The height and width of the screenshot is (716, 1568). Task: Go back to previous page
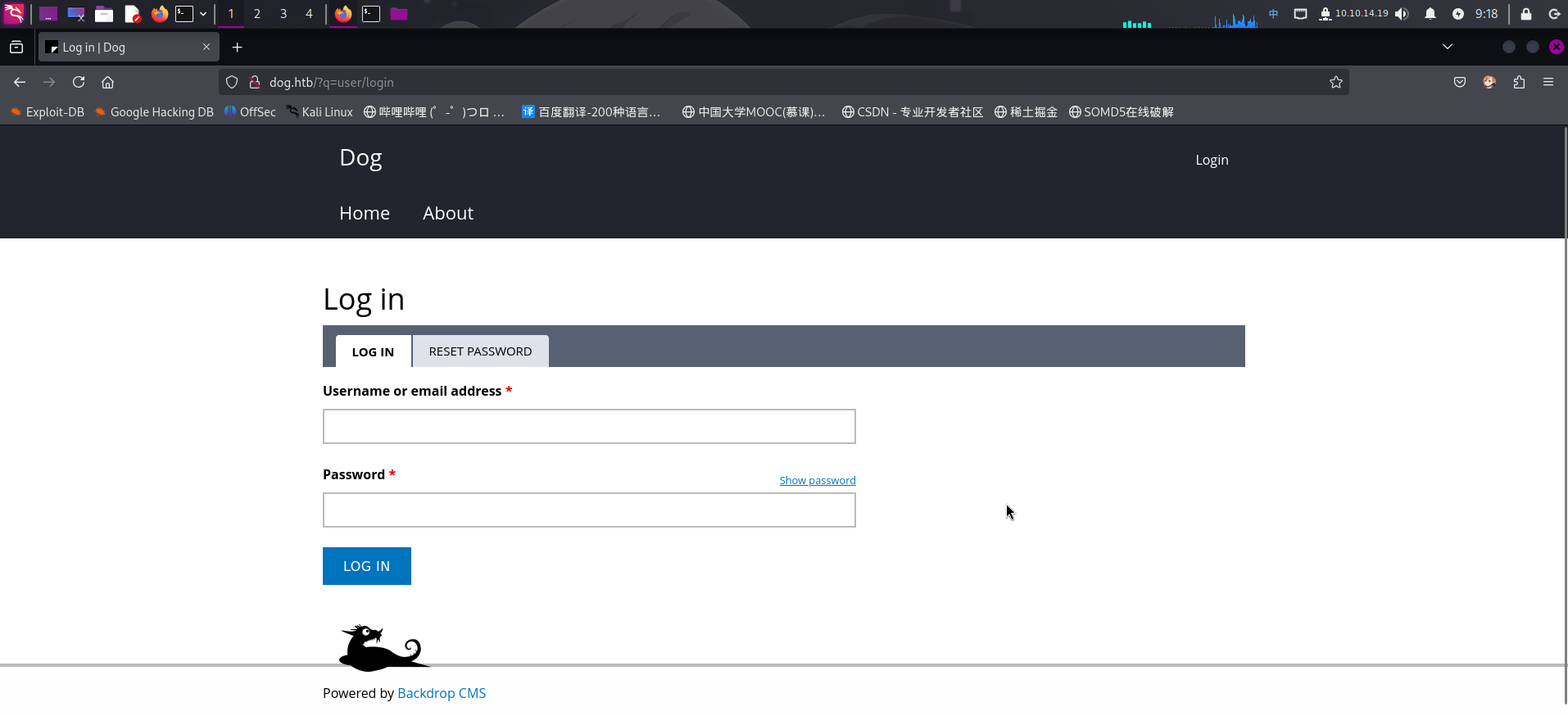tap(20, 82)
